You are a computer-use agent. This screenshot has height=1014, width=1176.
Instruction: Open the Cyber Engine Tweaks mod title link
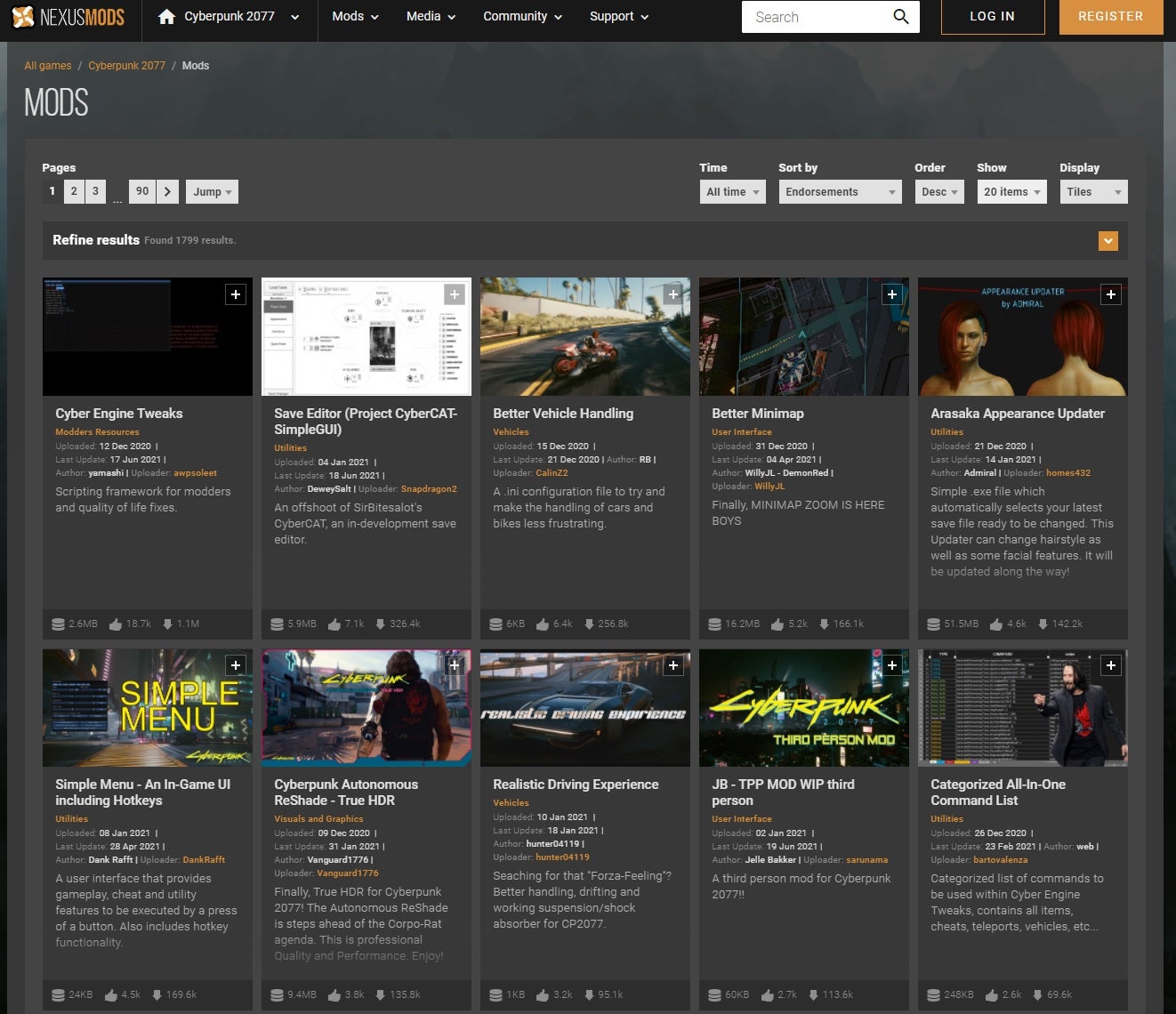pos(119,414)
